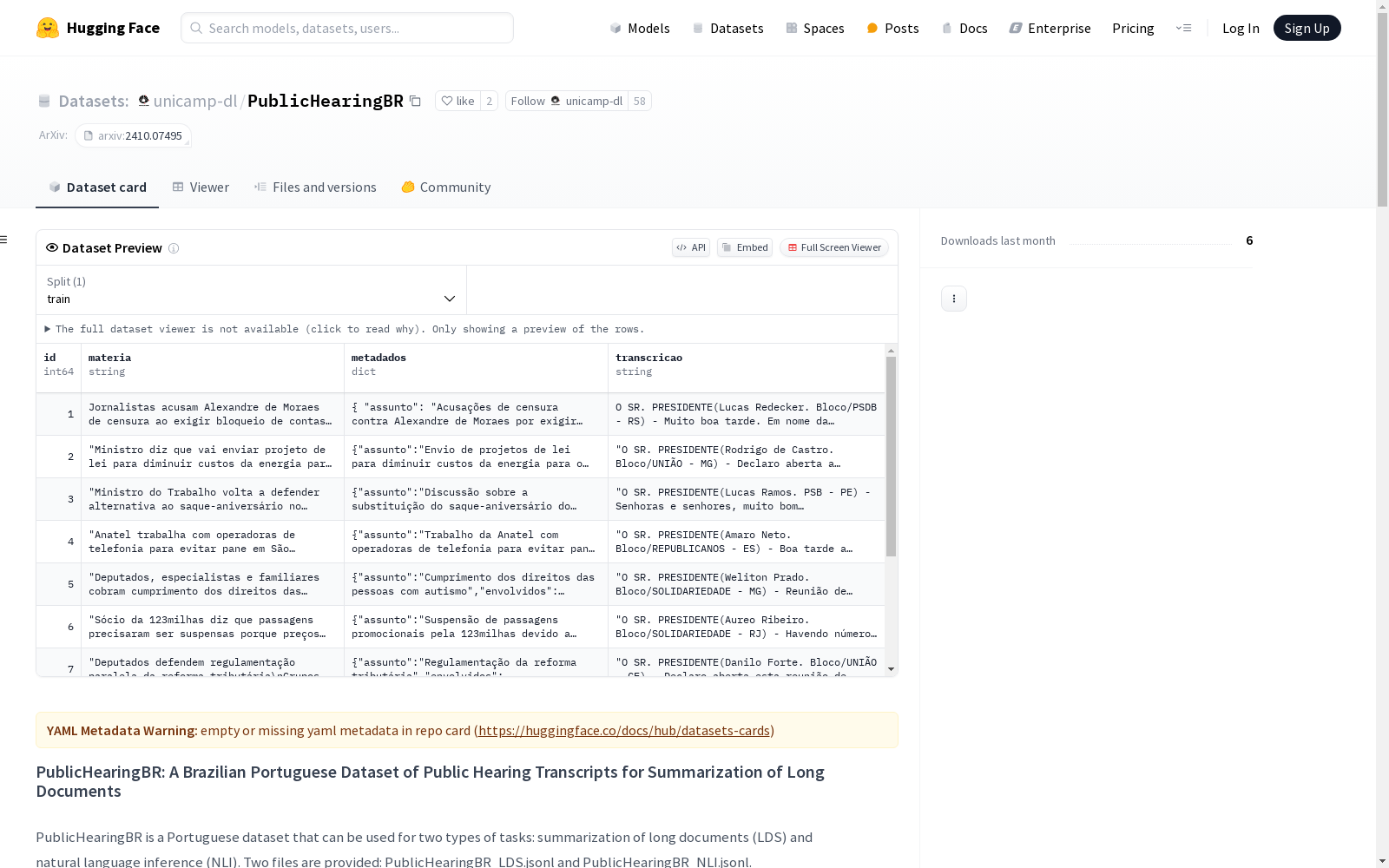Switch to Files and versions tab
The image size is (1389, 868).
pos(315,187)
